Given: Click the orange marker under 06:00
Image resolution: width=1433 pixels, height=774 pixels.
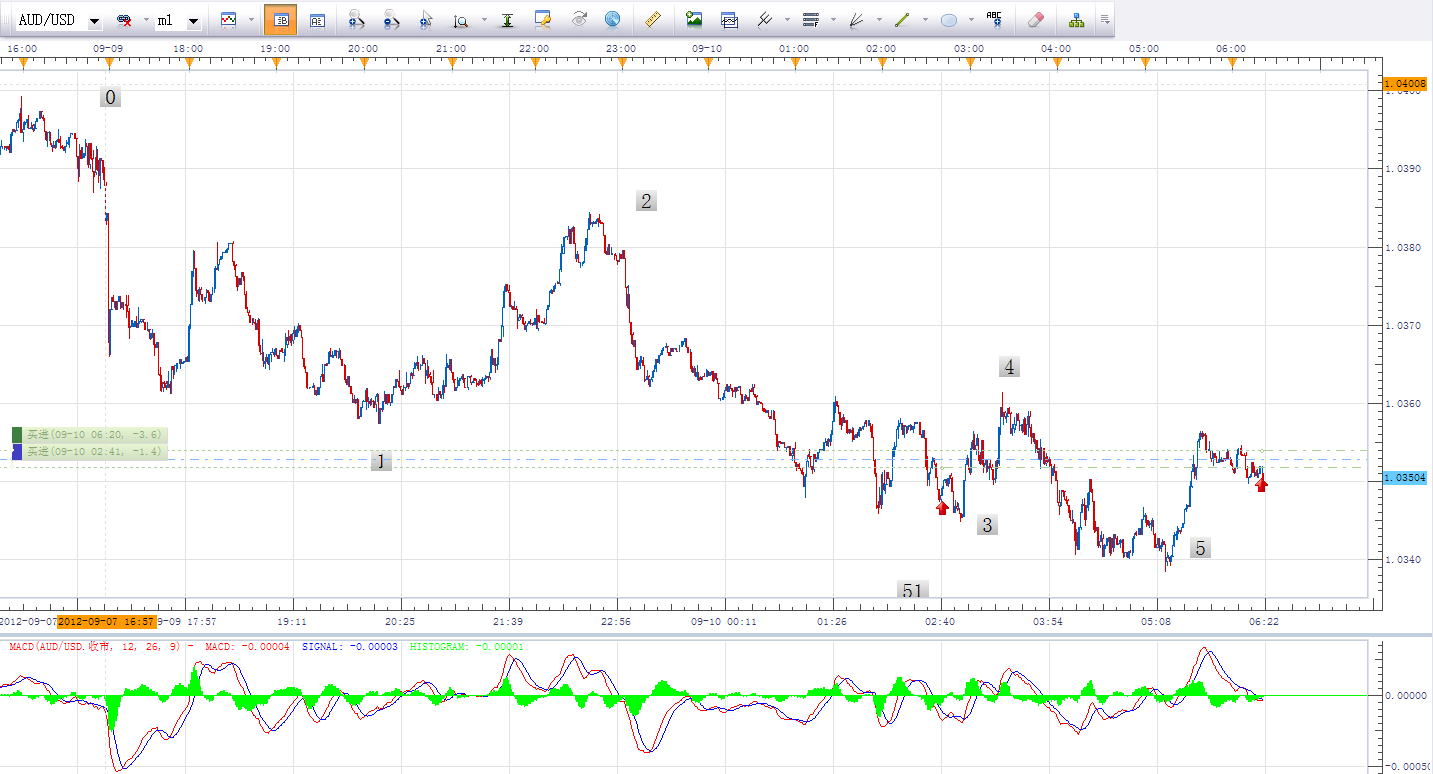Looking at the screenshot, I should (1232, 63).
